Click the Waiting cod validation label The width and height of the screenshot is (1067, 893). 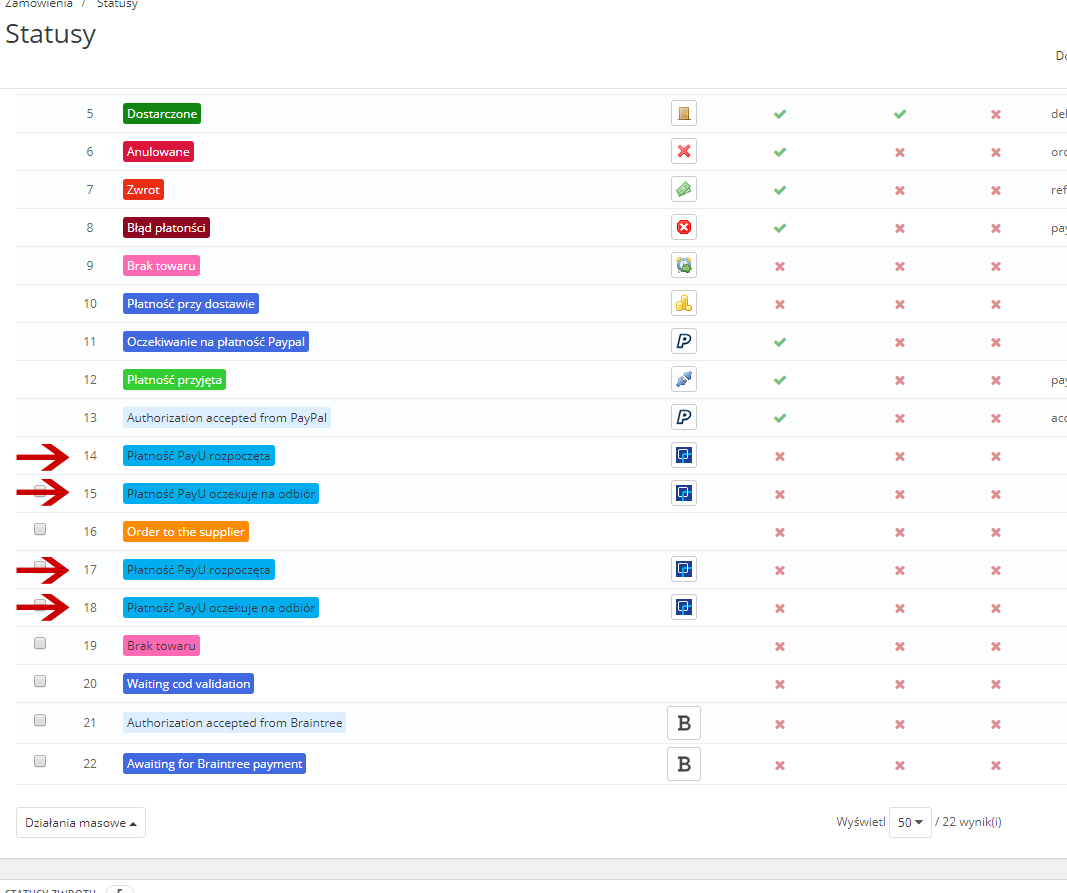[x=188, y=684]
